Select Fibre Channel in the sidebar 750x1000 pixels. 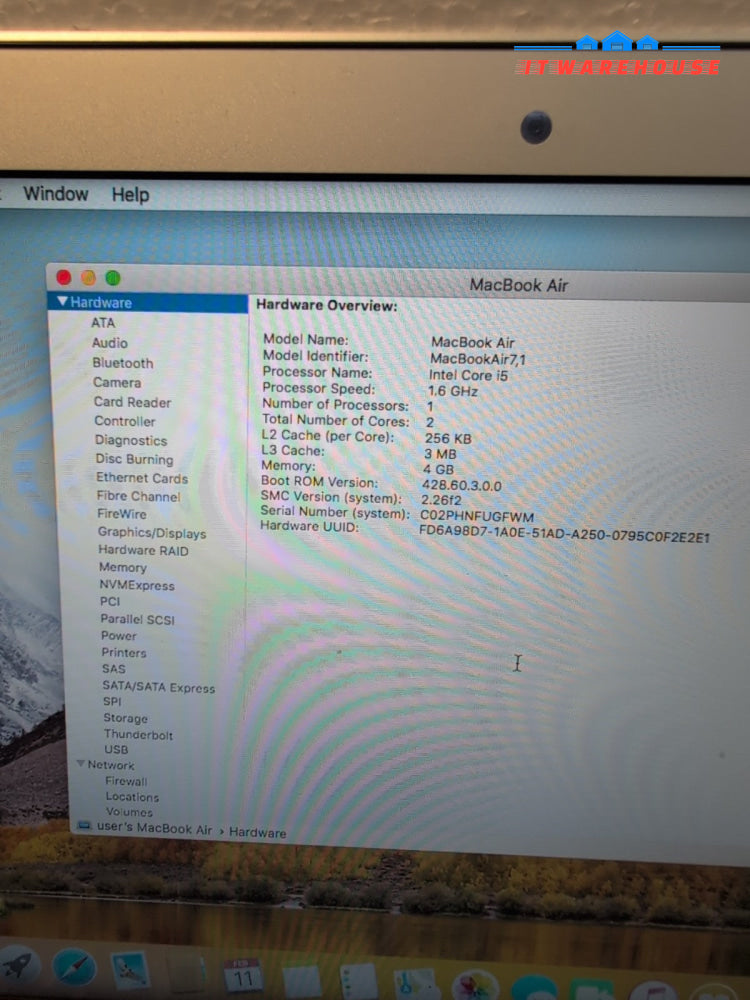click(x=138, y=496)
